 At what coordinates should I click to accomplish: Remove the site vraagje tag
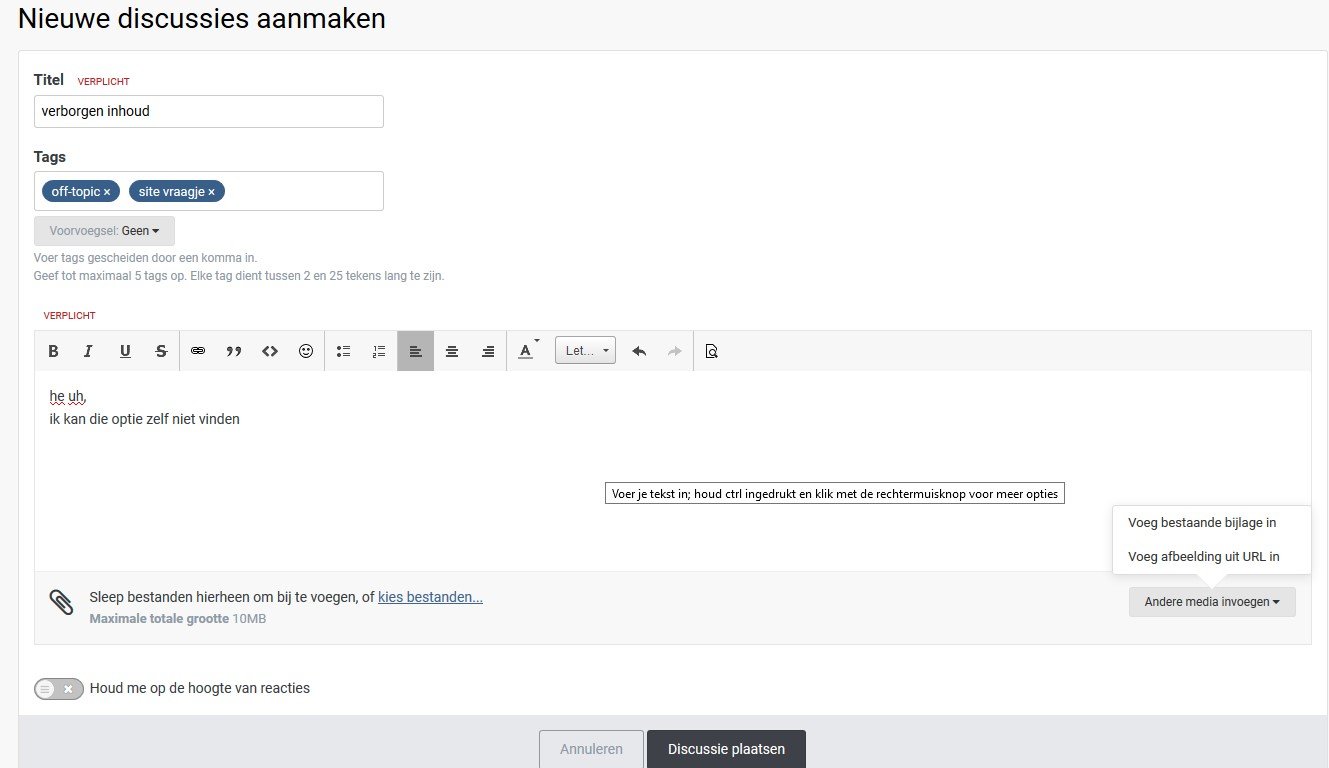(x=211, y=191)
